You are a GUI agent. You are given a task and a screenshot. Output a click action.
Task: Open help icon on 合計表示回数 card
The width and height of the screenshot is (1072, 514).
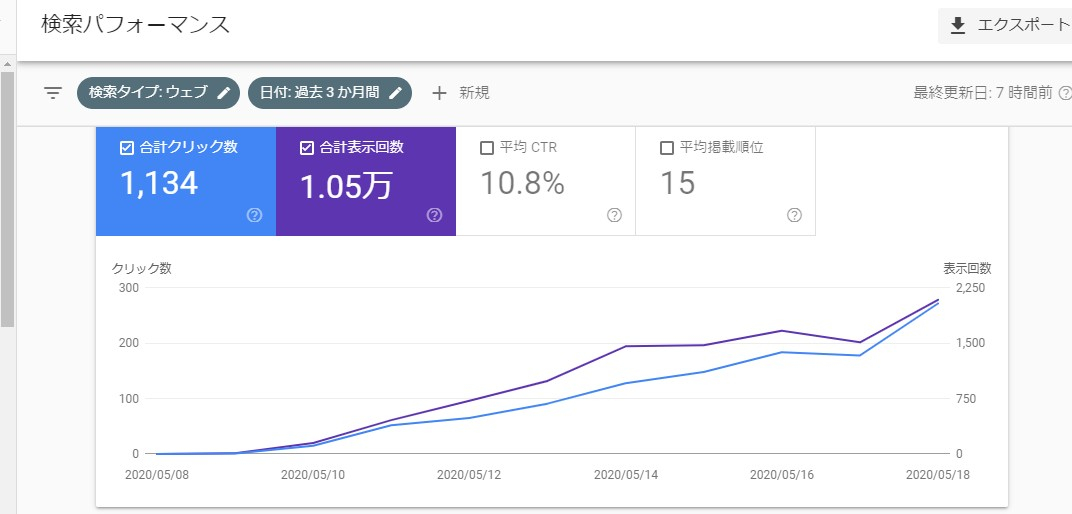coord(434,215)
